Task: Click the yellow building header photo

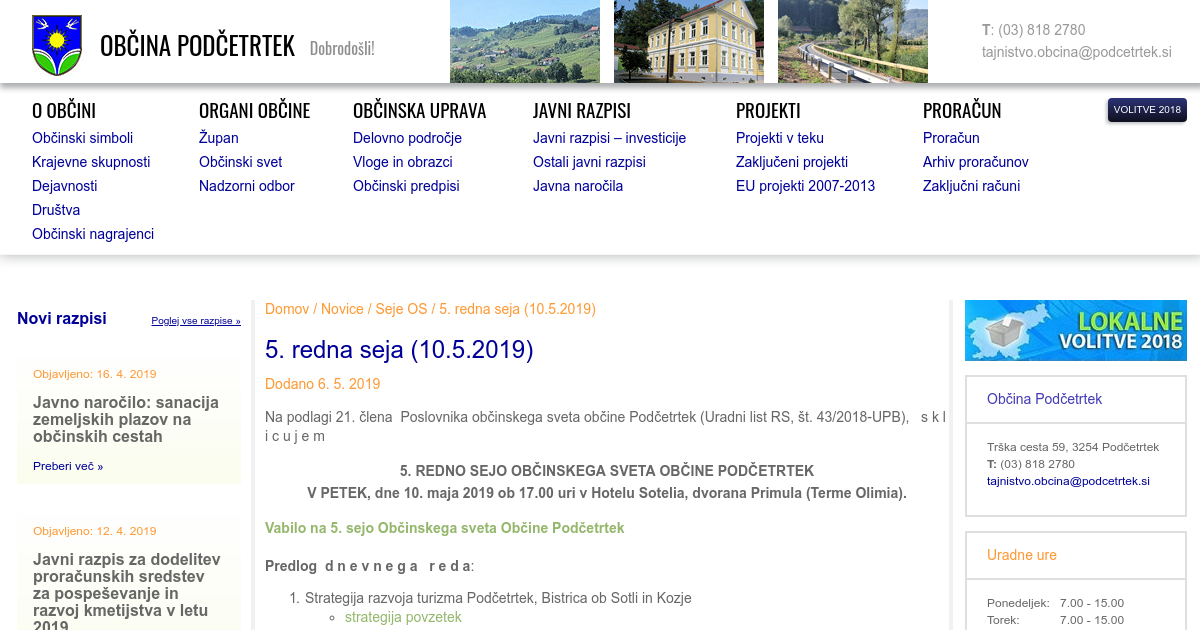Action: tap(688, 41)
